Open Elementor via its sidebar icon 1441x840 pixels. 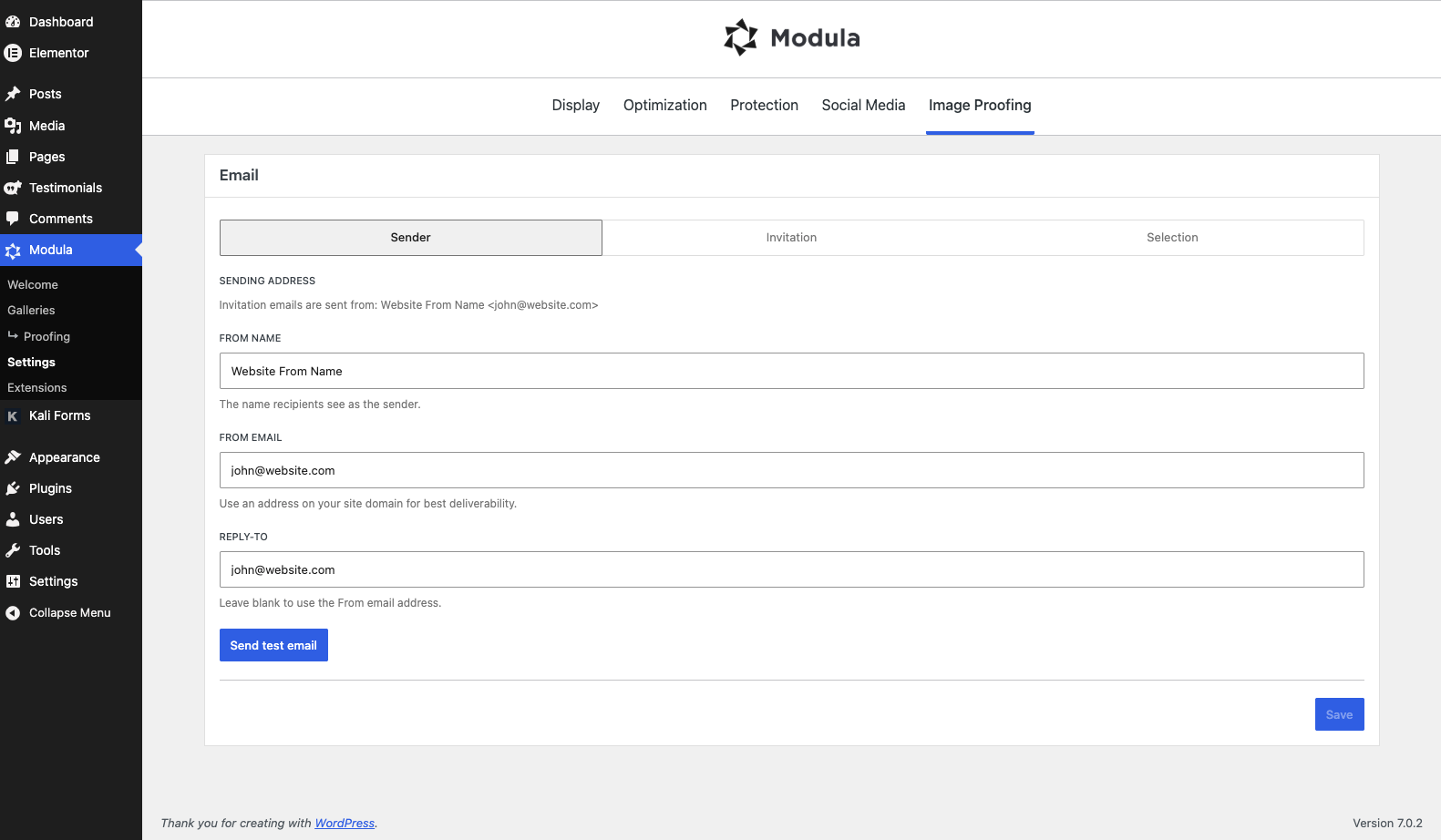13,53
